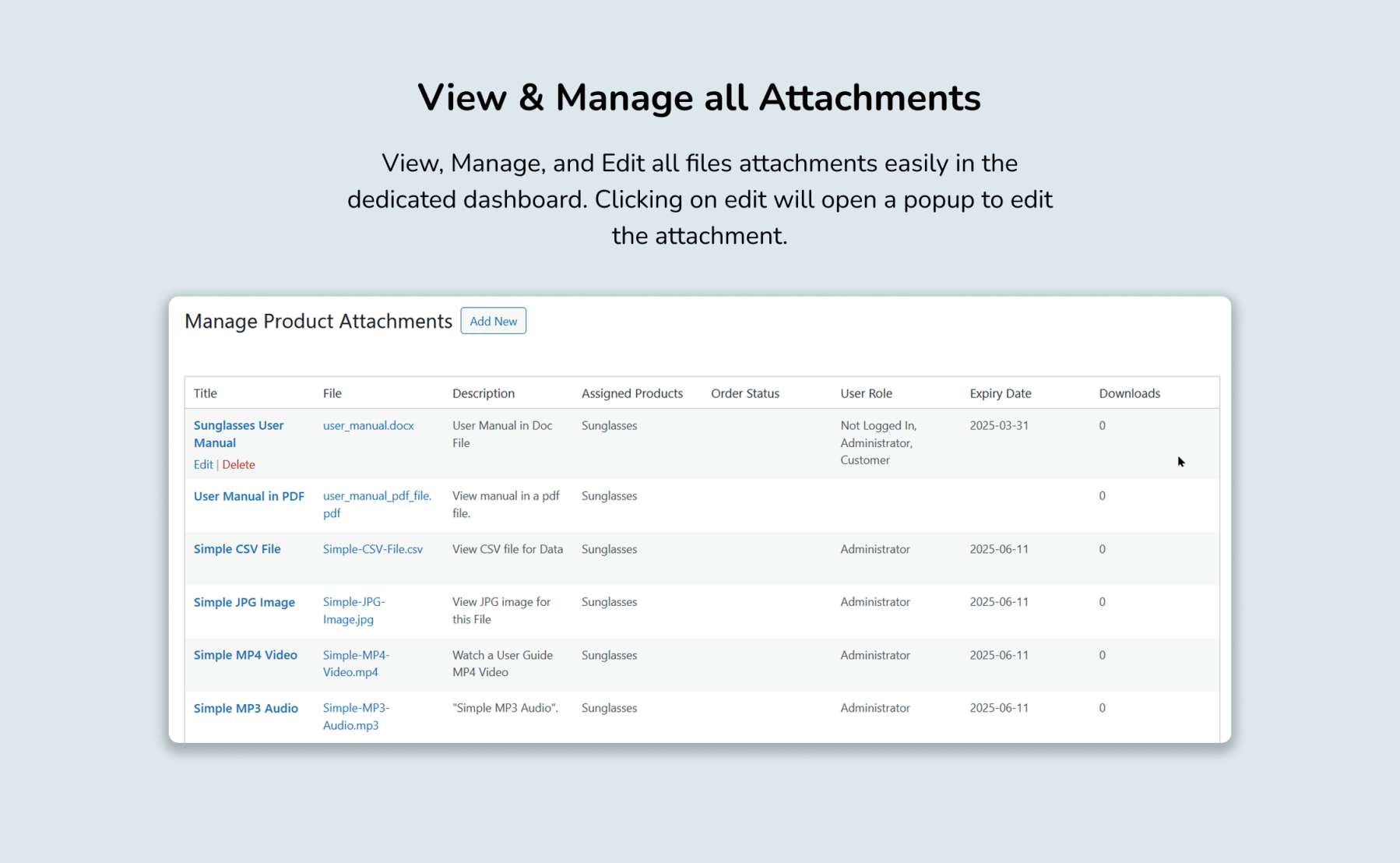Select the User Role column header

click(866, 393)
